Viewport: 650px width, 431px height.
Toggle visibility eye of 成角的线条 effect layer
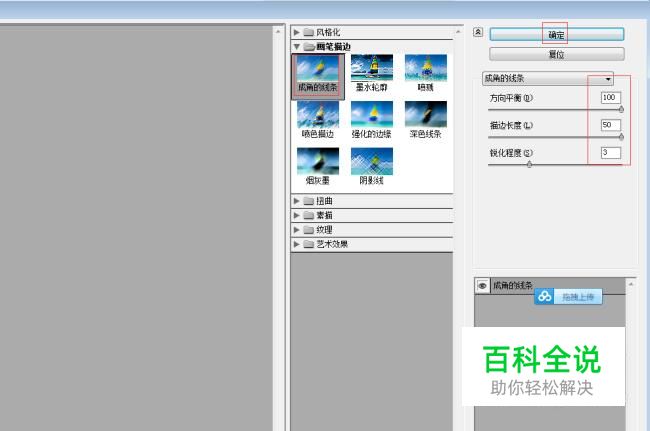482,286
